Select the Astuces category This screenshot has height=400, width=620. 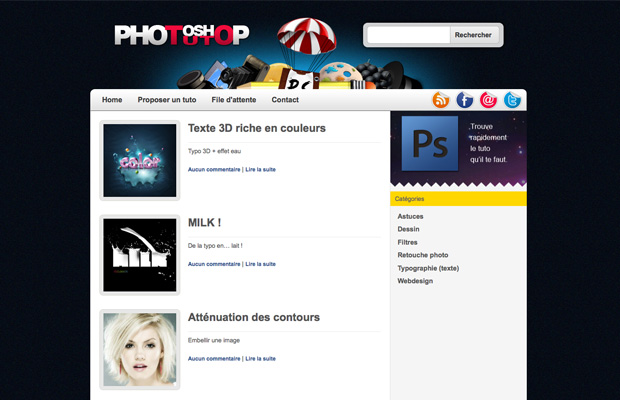(x=410, y=216)
